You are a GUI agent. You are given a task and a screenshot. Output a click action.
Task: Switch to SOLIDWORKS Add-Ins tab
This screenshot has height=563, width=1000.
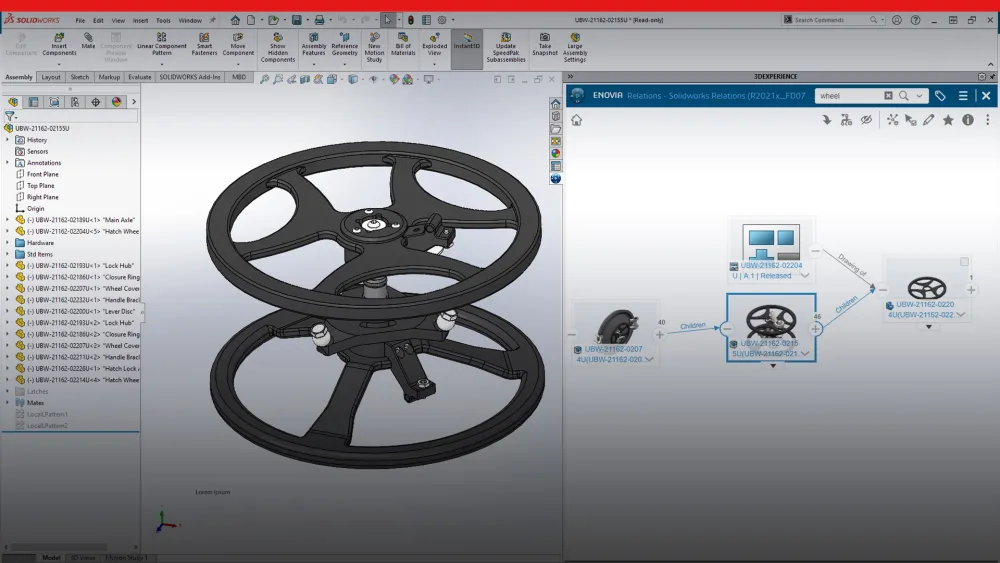pos(189,77)
